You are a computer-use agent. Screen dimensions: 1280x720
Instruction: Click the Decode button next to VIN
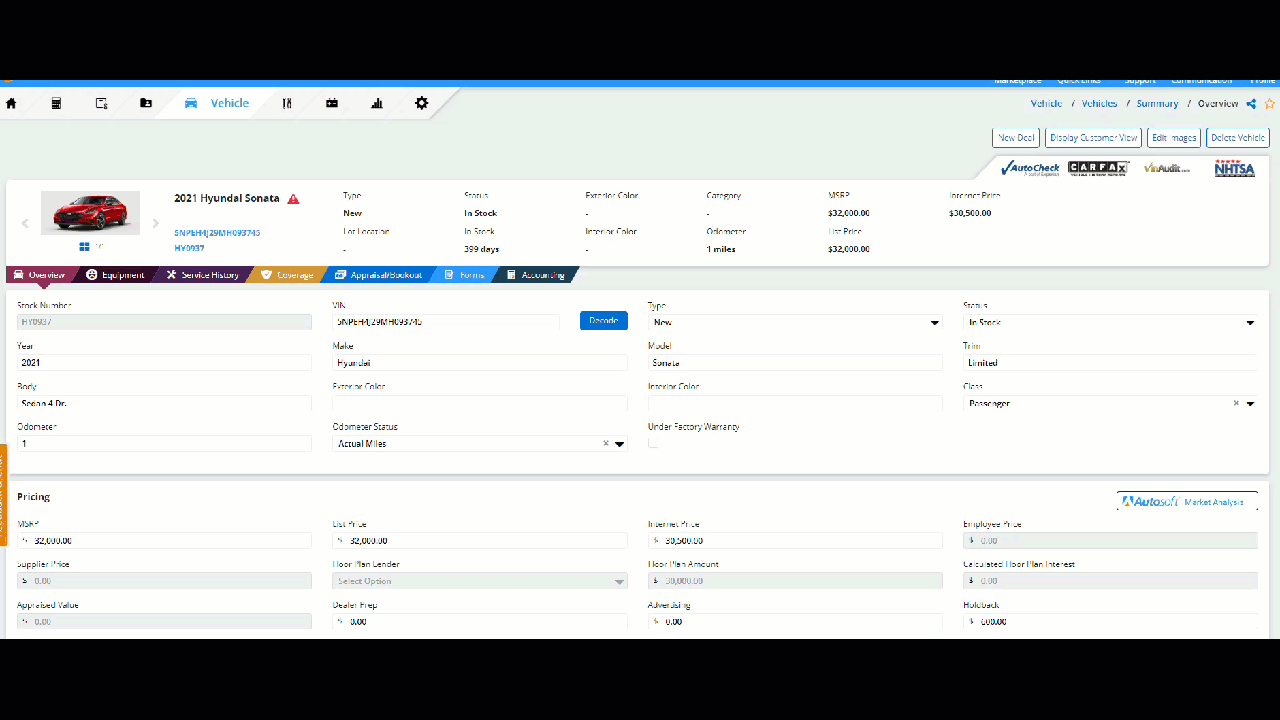coord(603,321)
